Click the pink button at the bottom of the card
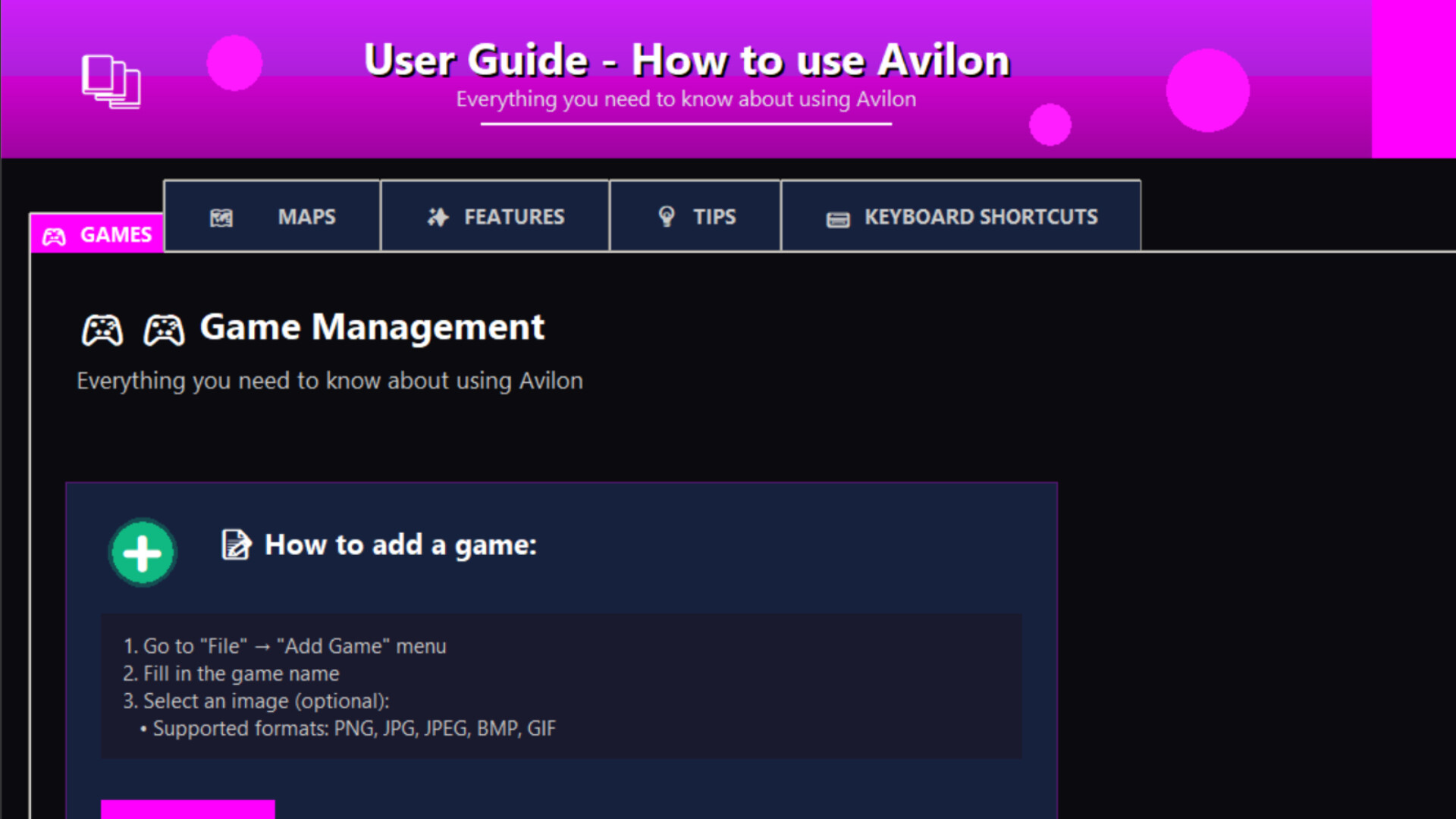The image size is (1456, 819). [x=189, y=811]
